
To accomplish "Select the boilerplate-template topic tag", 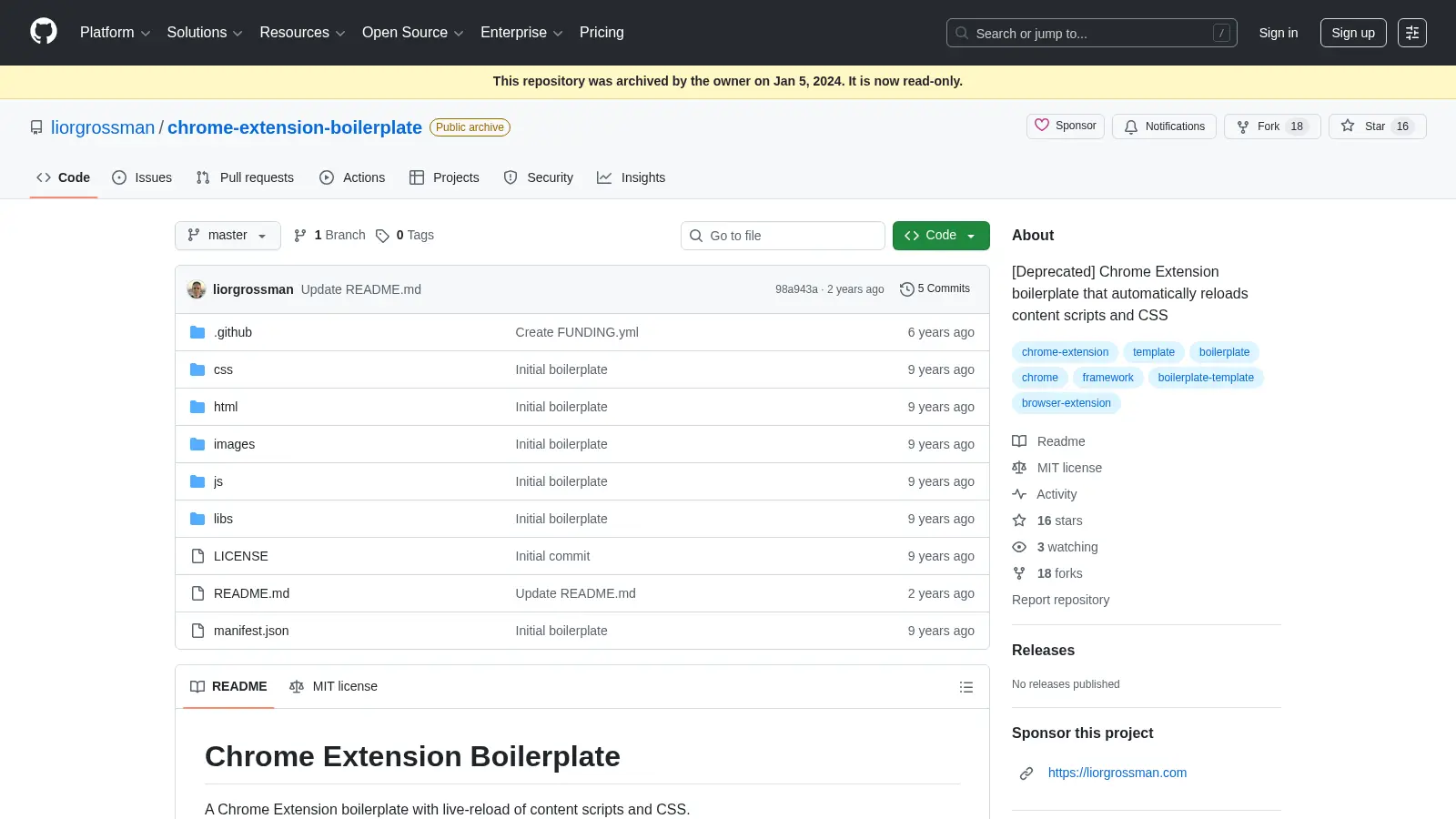I will (1206, 378).
